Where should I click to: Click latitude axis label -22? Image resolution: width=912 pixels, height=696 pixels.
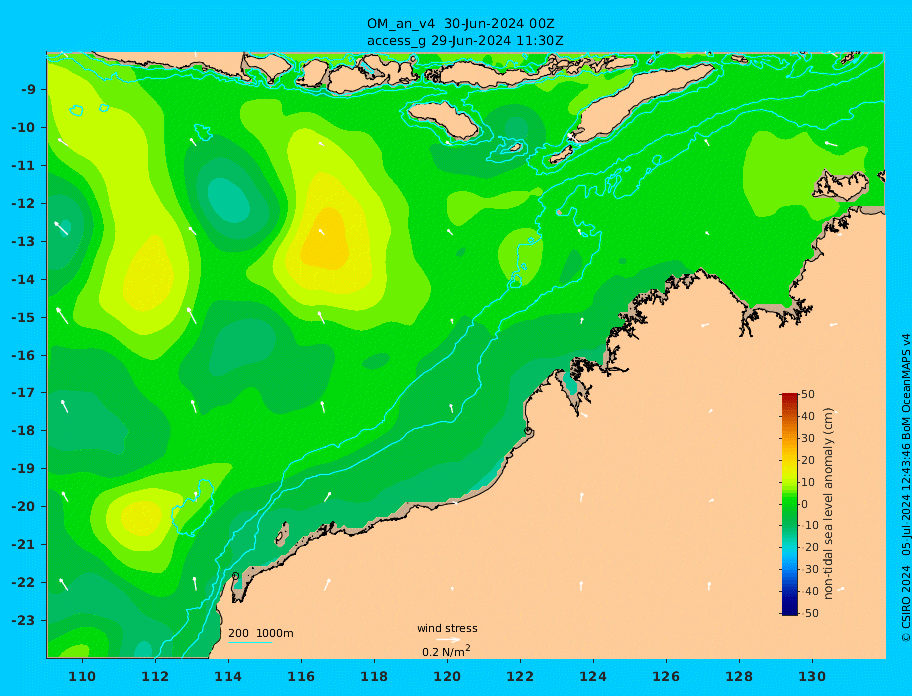(x=24, y=583)
